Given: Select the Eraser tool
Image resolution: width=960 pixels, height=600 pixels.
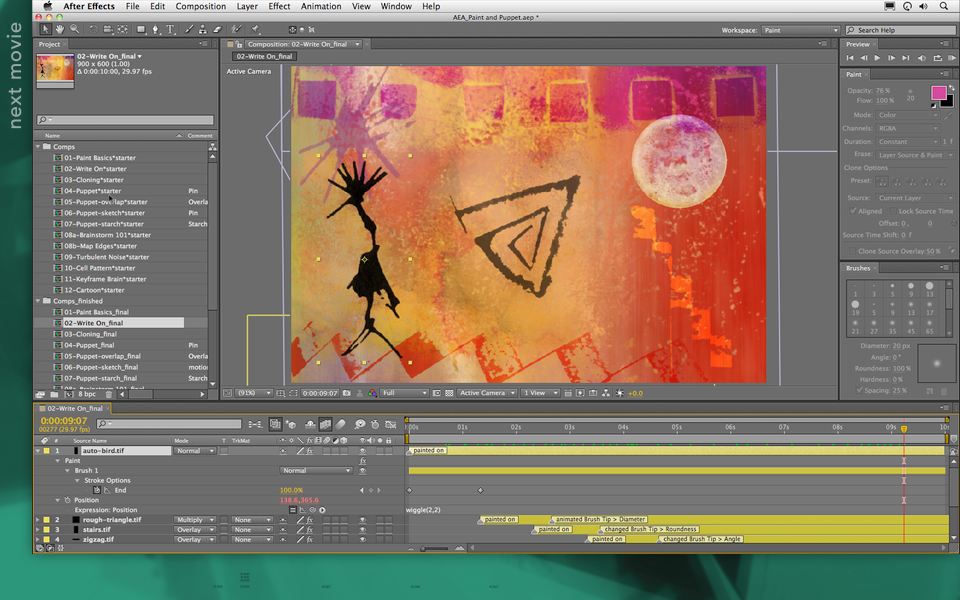Looking at the screenshot, I should point(217,29).
